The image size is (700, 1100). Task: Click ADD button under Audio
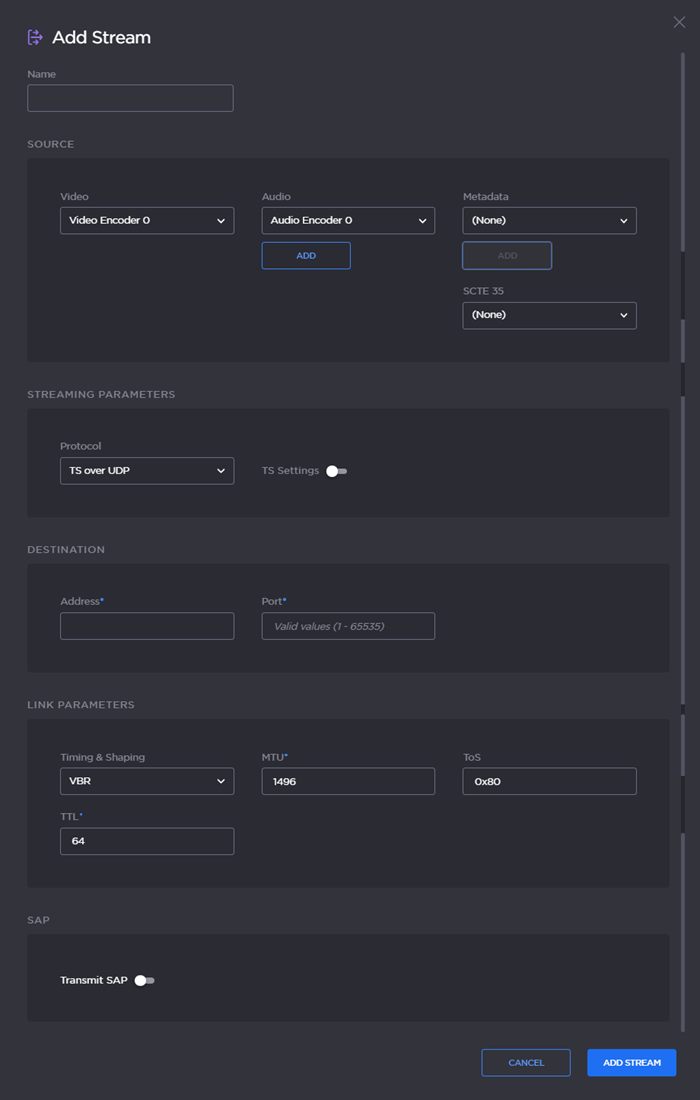point(306,256)
